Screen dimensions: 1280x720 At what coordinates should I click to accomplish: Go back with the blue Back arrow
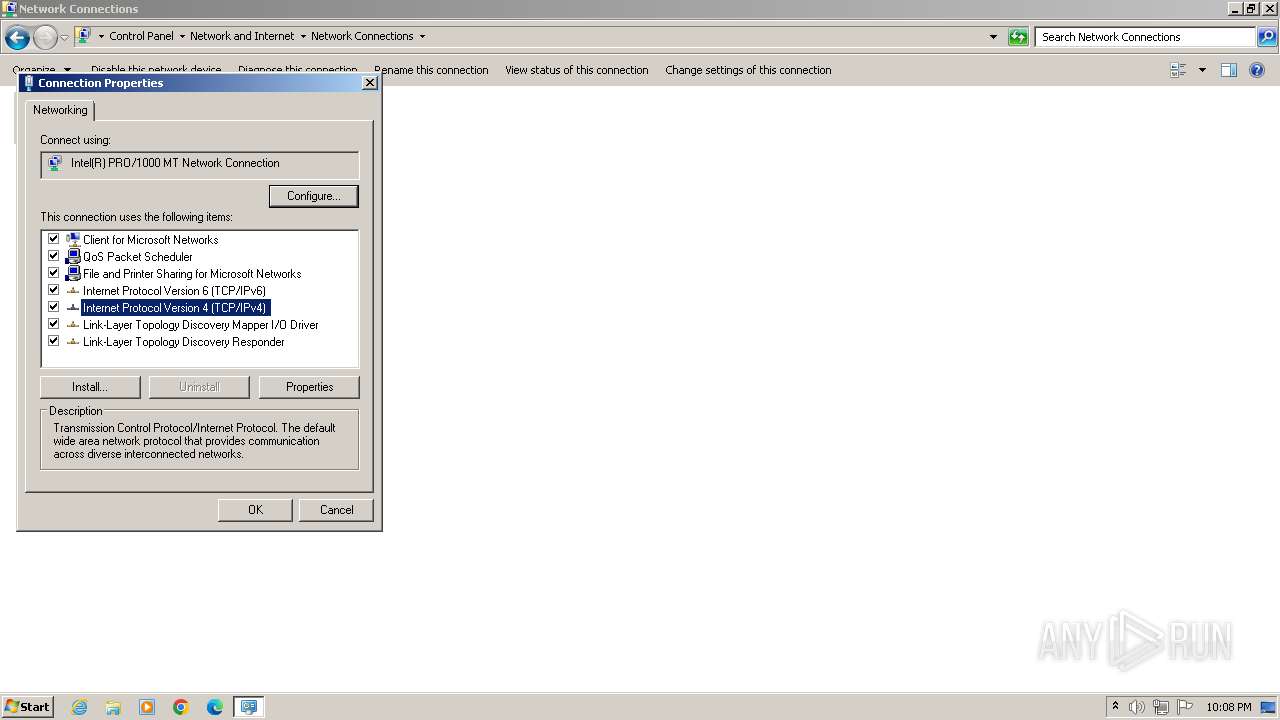pyautogui.click(x=17, y=38)
